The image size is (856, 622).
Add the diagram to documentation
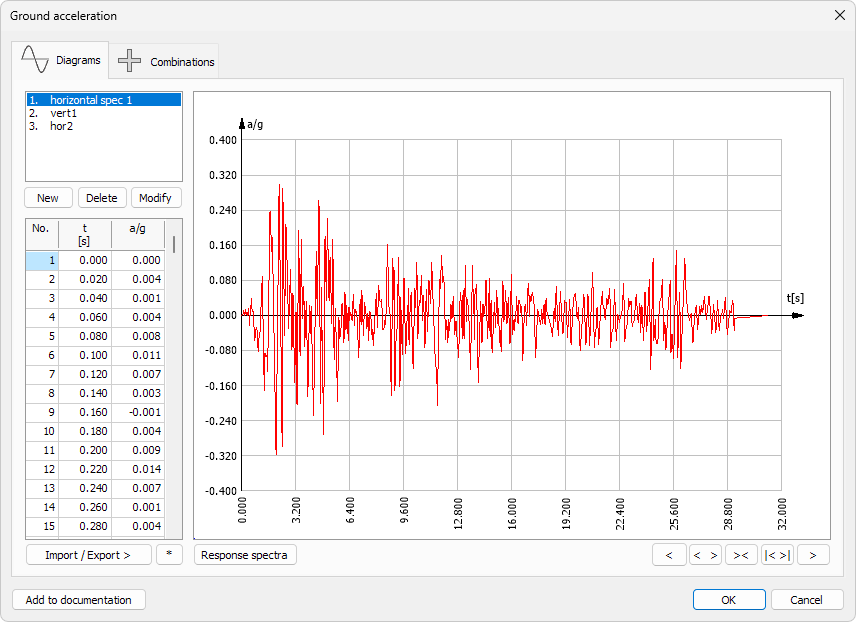(77, 600)
